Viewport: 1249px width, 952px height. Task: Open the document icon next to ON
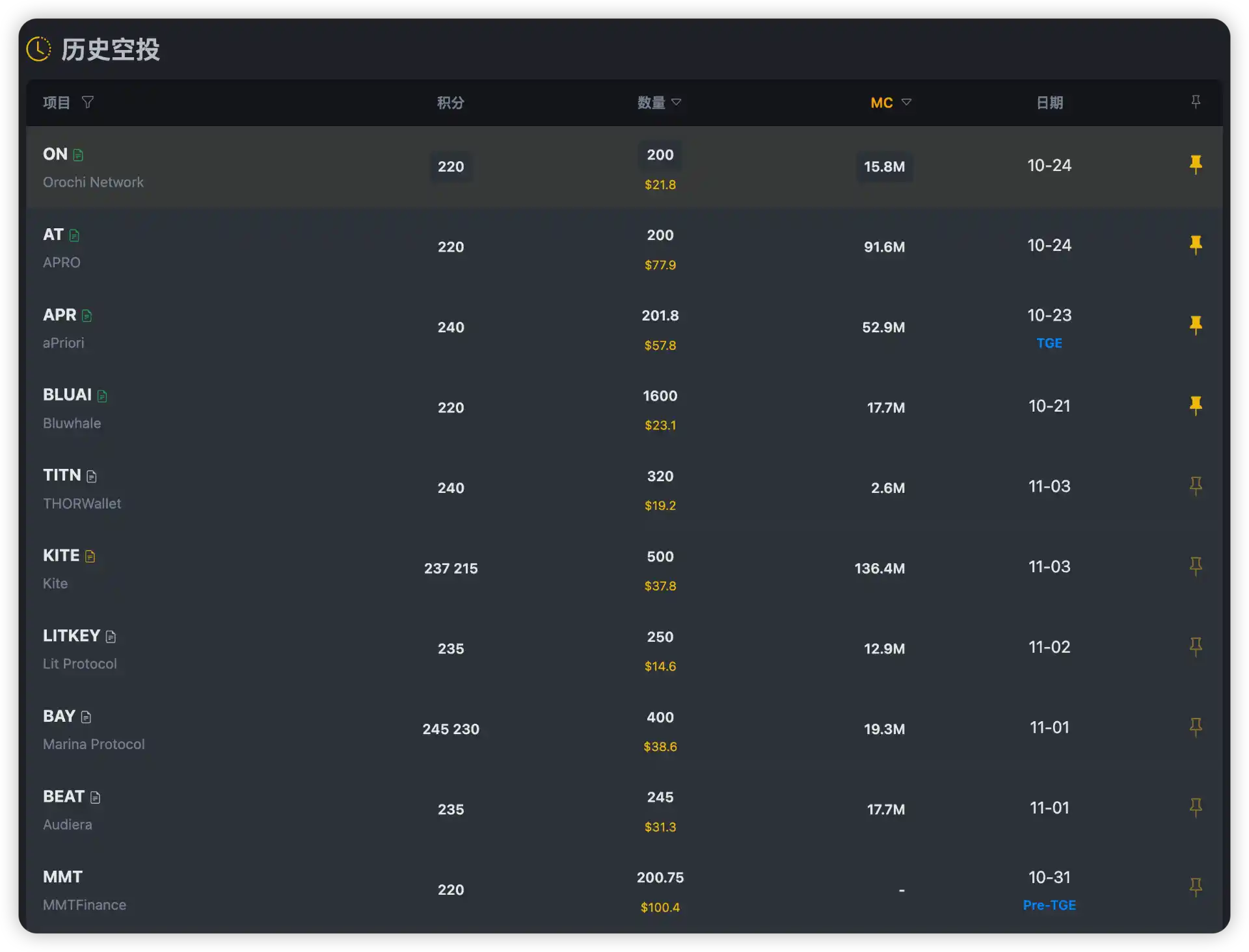coord(78,155)
